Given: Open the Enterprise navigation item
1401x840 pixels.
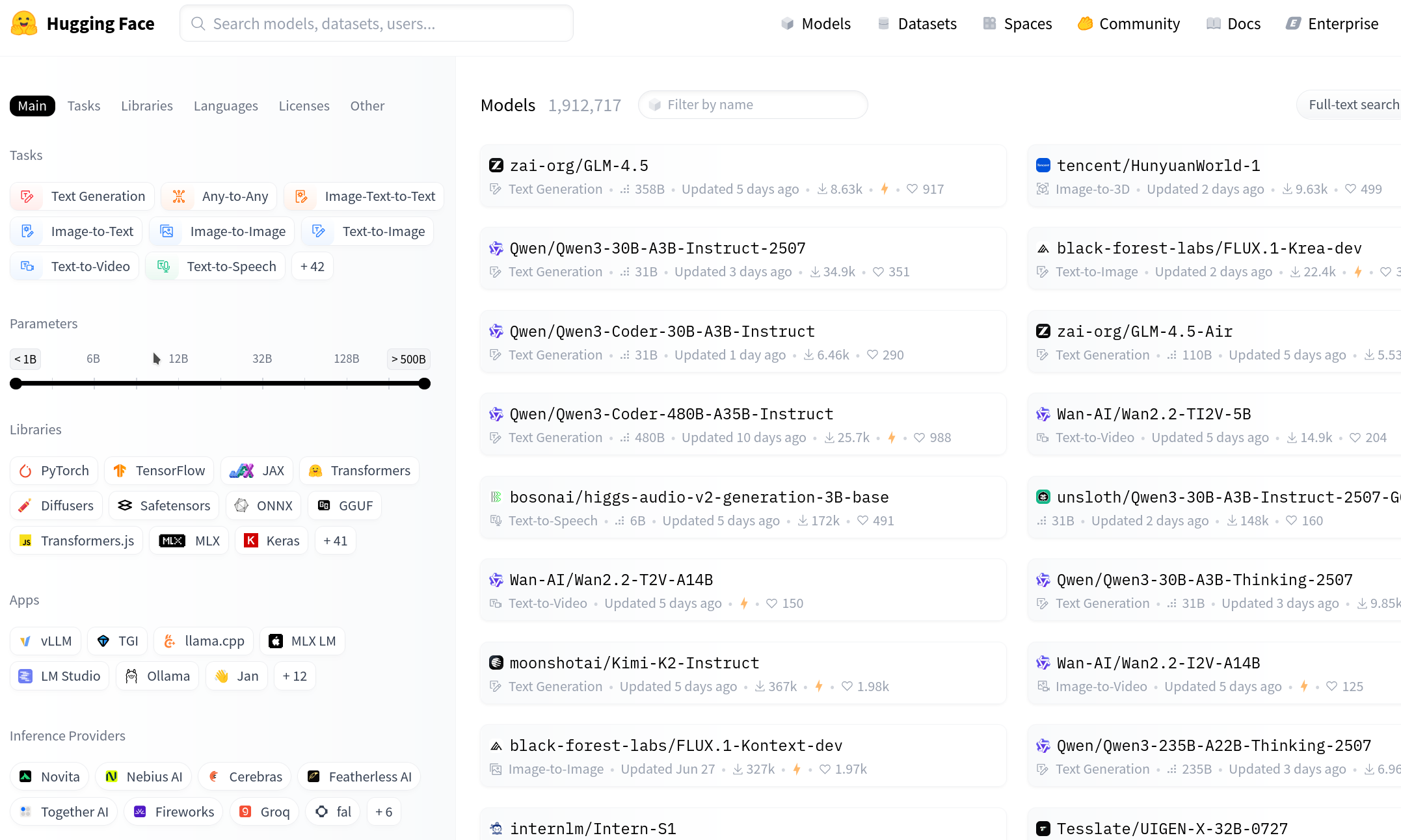Looking at the screenshot, I should click(x=1332, y=24).
